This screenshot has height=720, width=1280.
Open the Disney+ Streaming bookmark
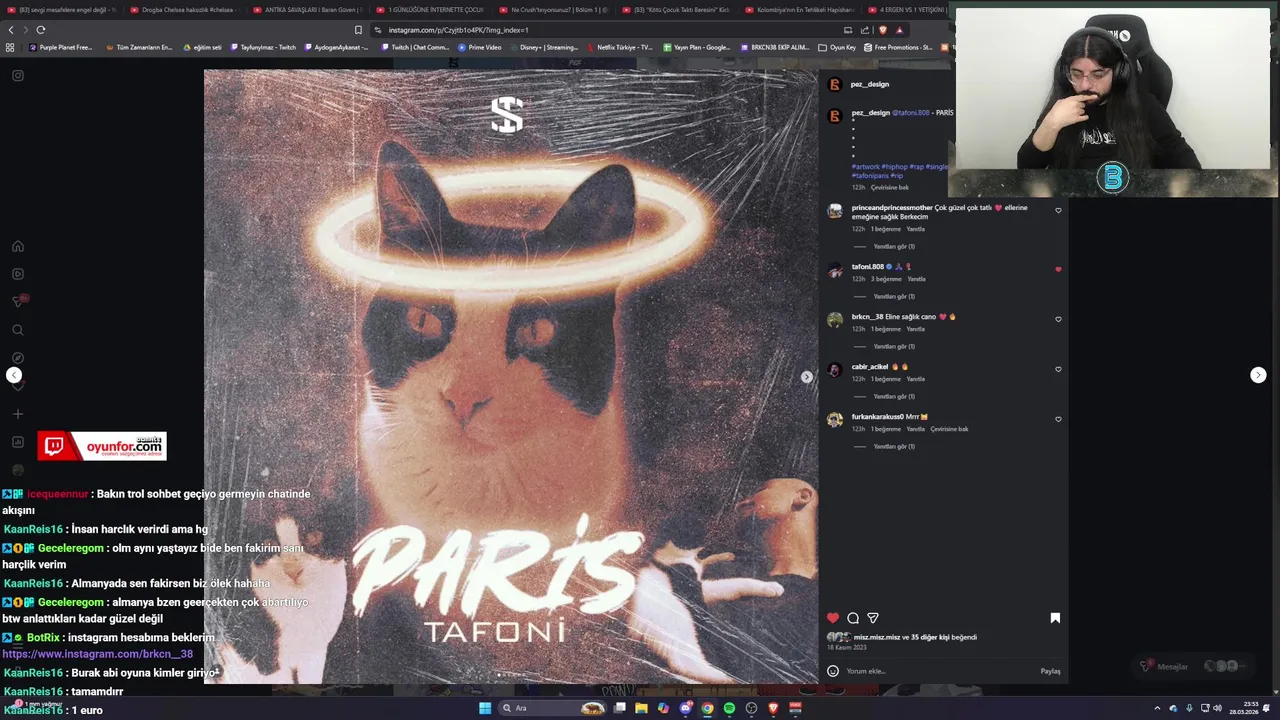pos(544,47)
